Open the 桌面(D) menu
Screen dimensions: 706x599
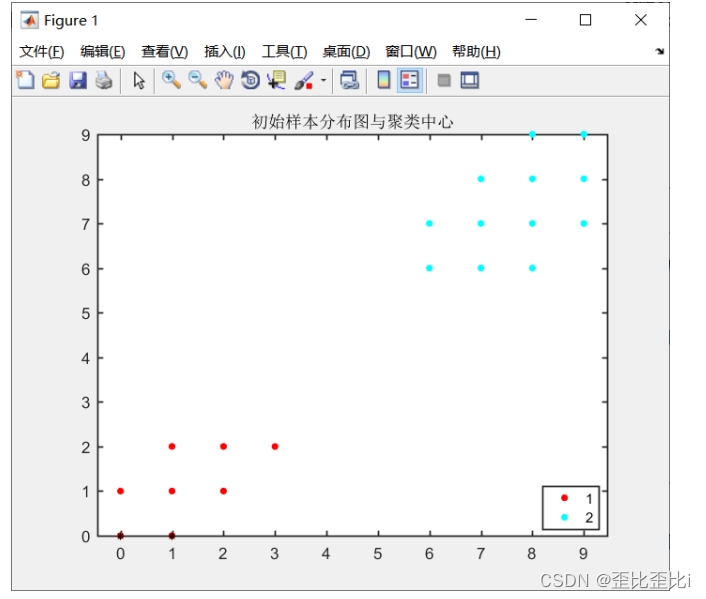(346, 51)
